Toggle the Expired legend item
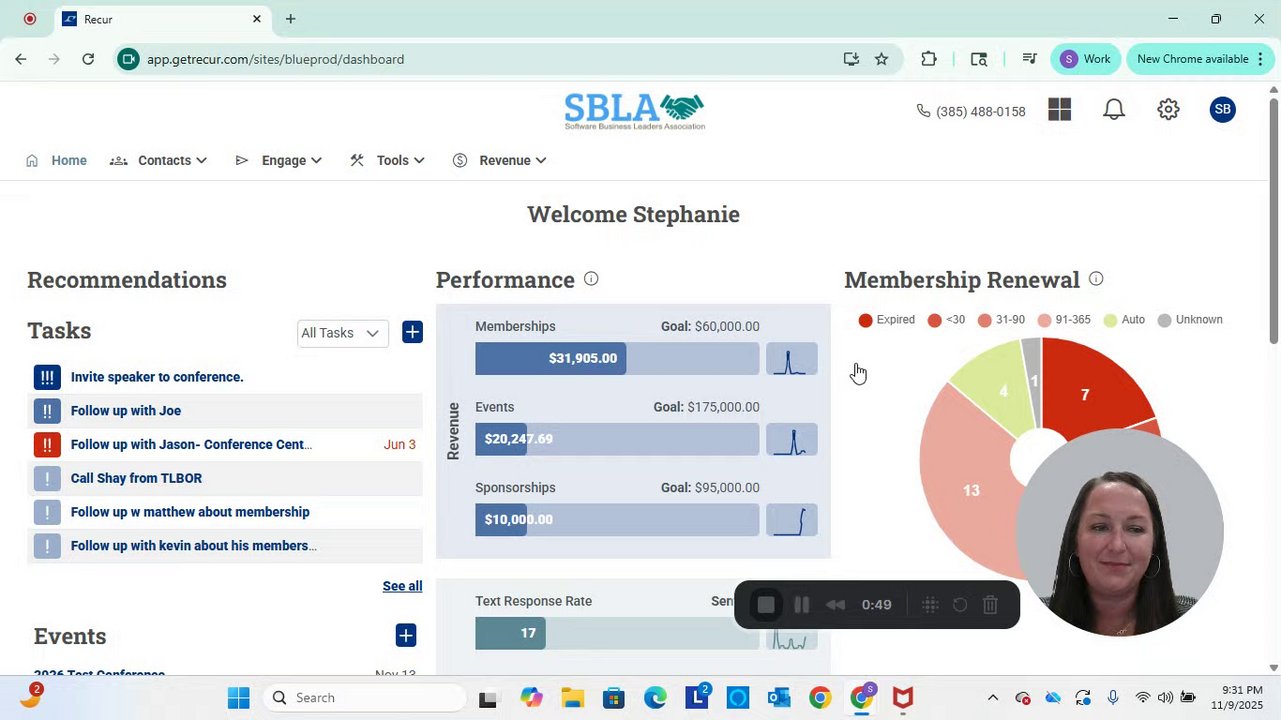1281x720 pixels. 887,320
